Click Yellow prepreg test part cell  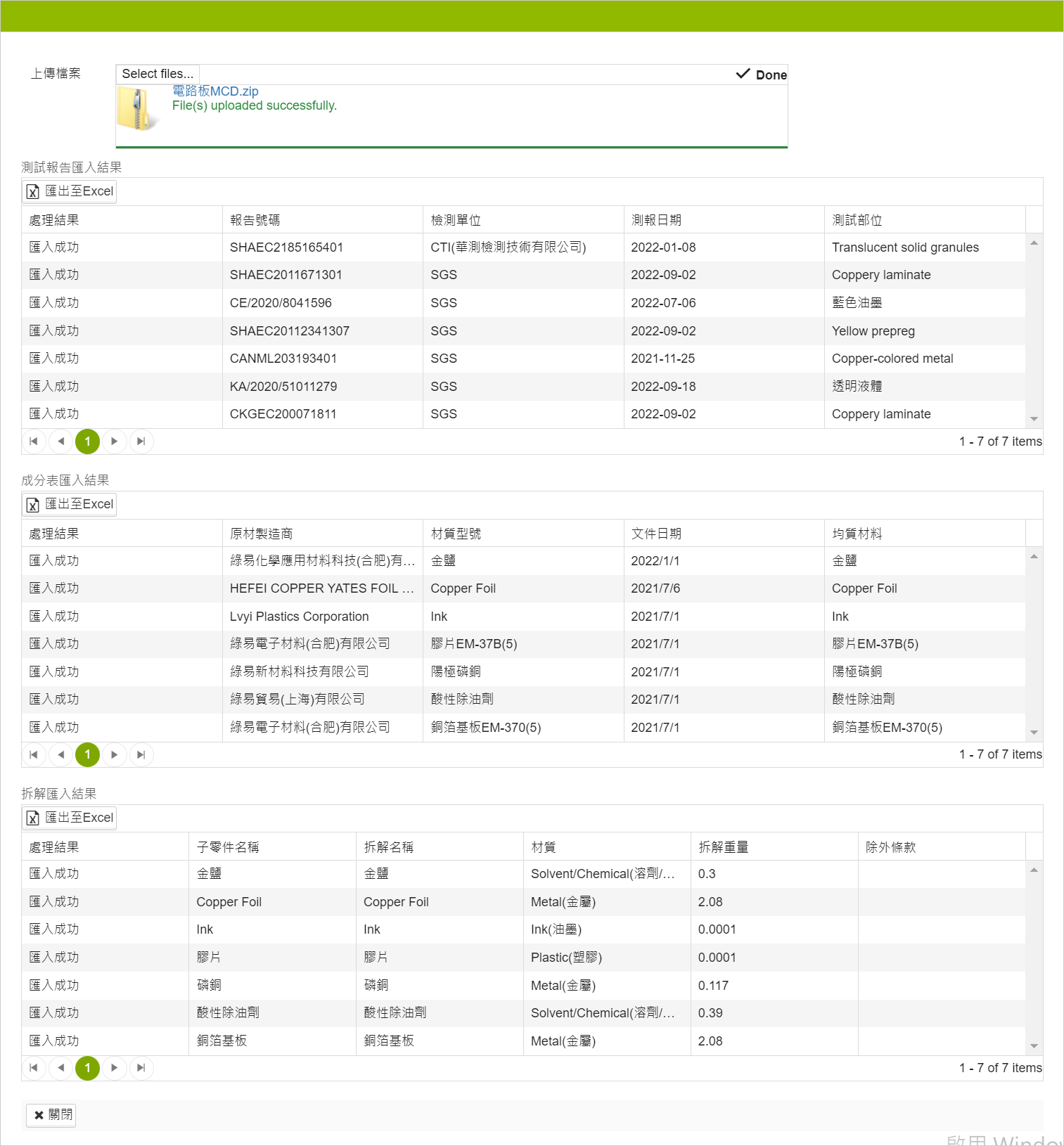[925, 331]
